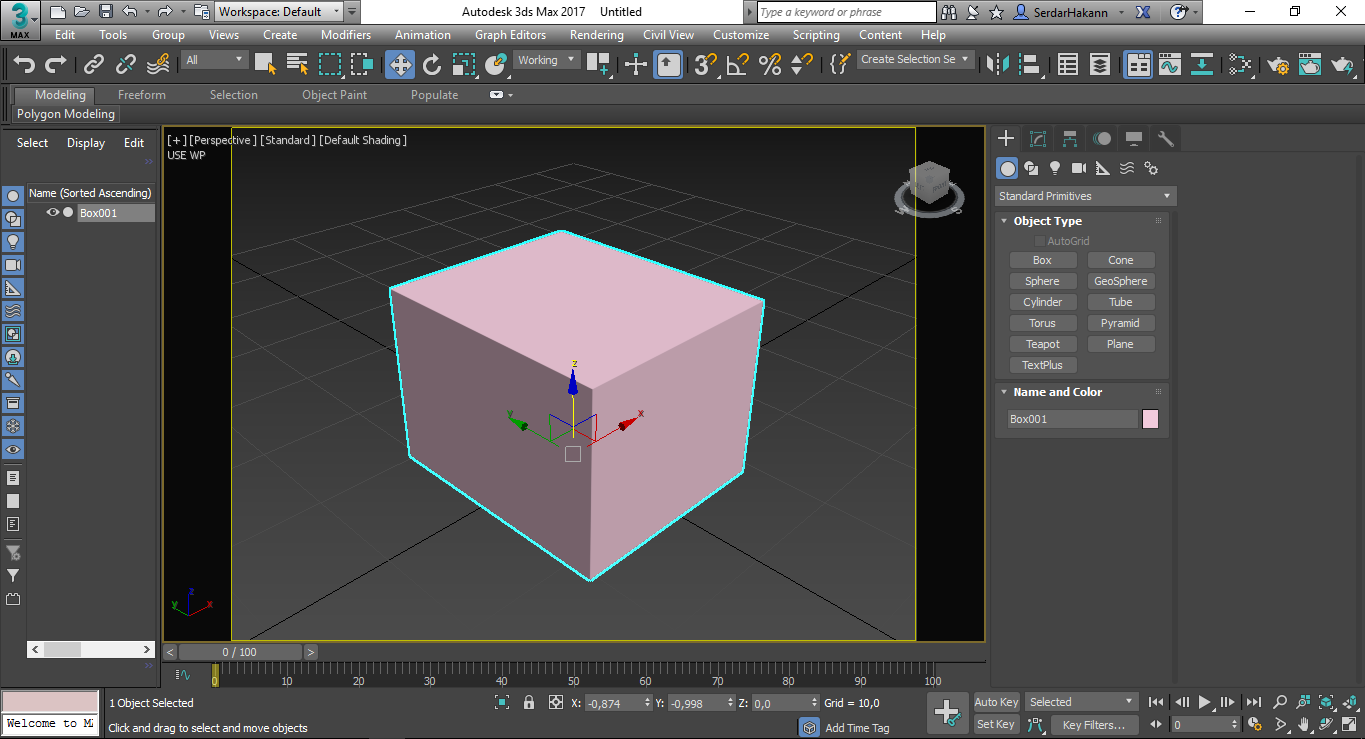Toggle the 3D Snaps button

pos(705,64)
